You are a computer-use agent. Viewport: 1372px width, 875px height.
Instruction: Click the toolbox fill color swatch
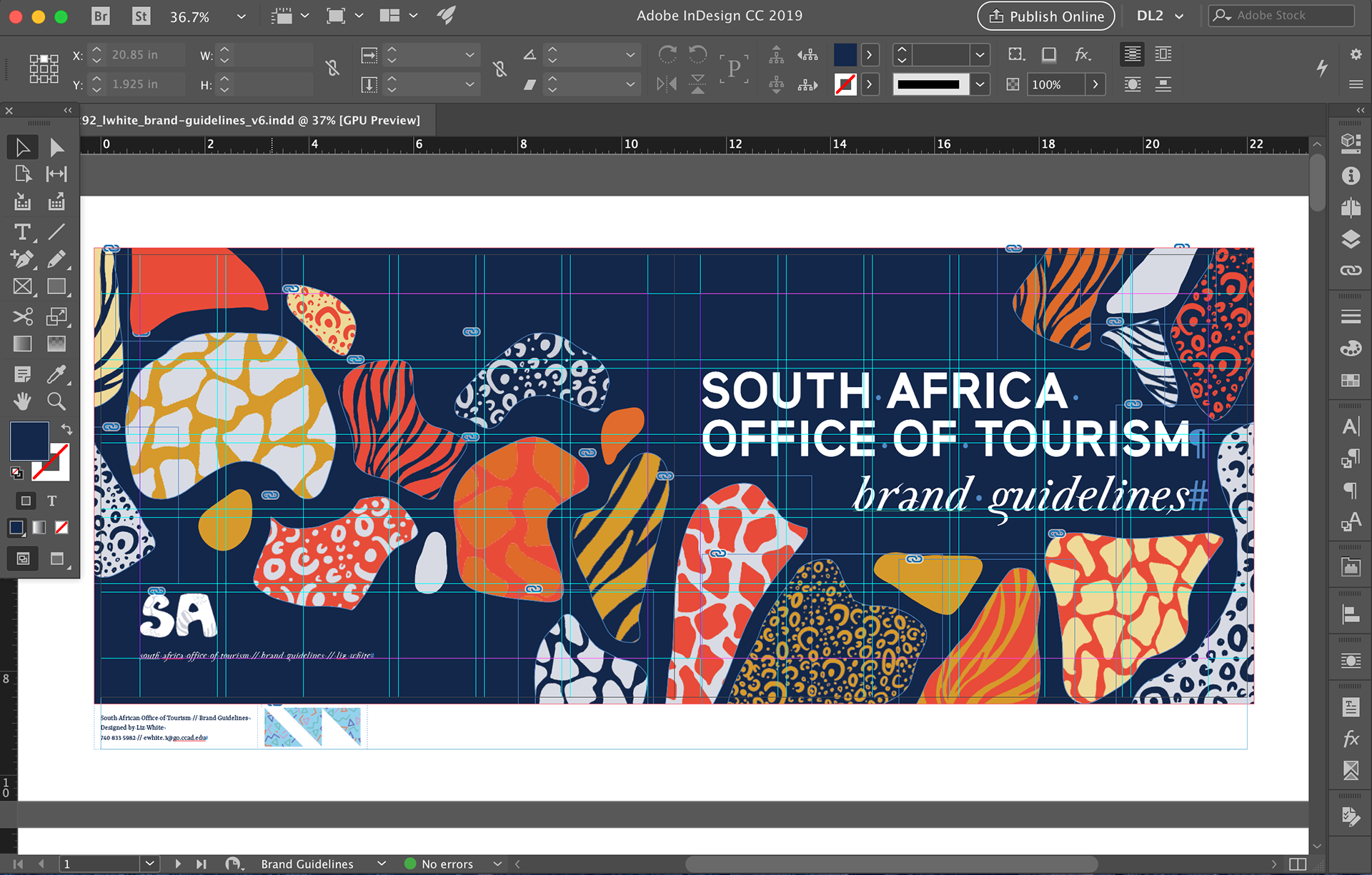tap(29, 441)
